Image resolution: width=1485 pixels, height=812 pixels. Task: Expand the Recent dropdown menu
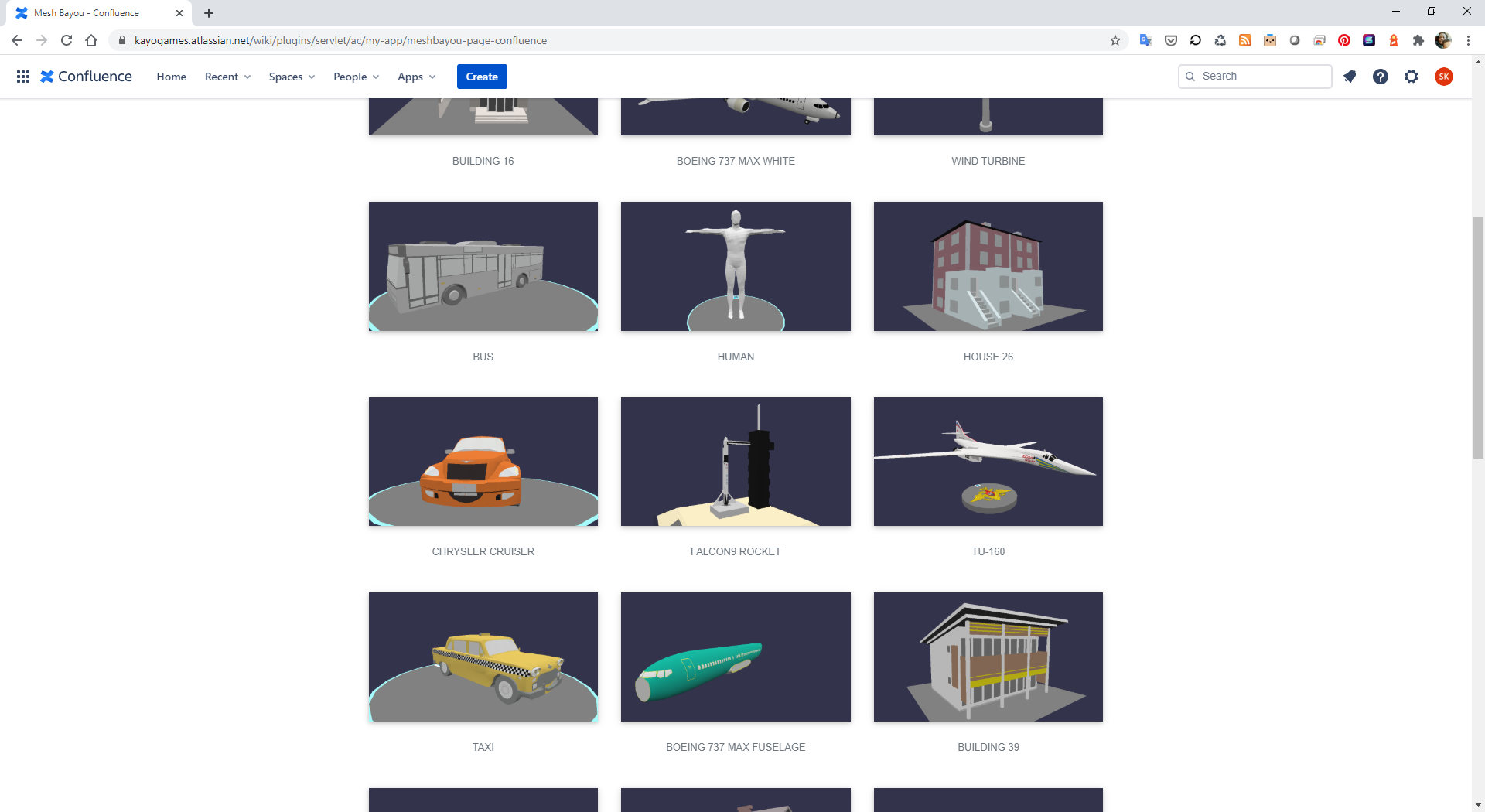[228, 77]
